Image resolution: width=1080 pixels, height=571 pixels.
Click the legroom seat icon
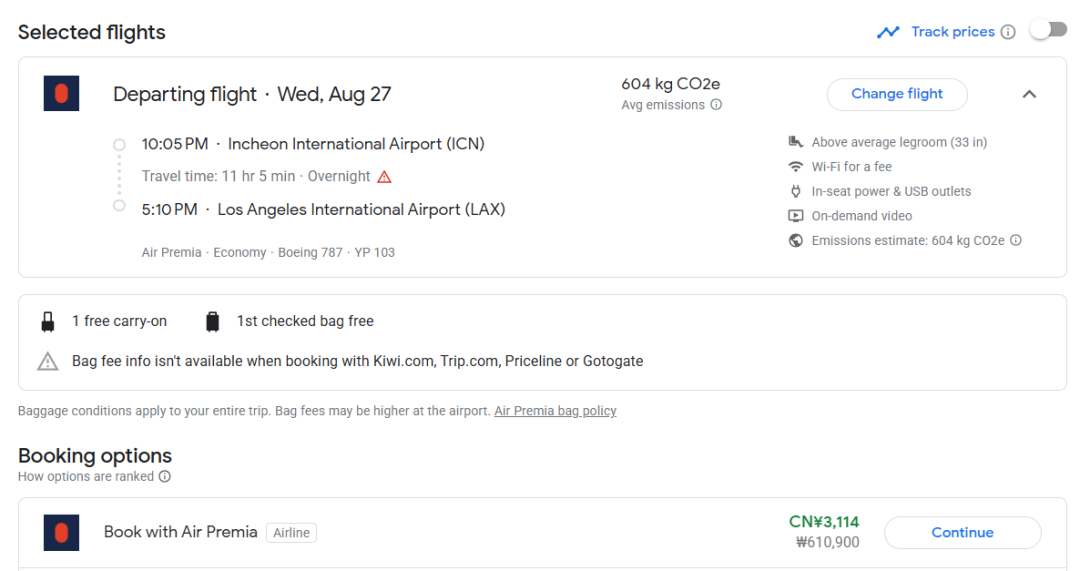point(796,142)
